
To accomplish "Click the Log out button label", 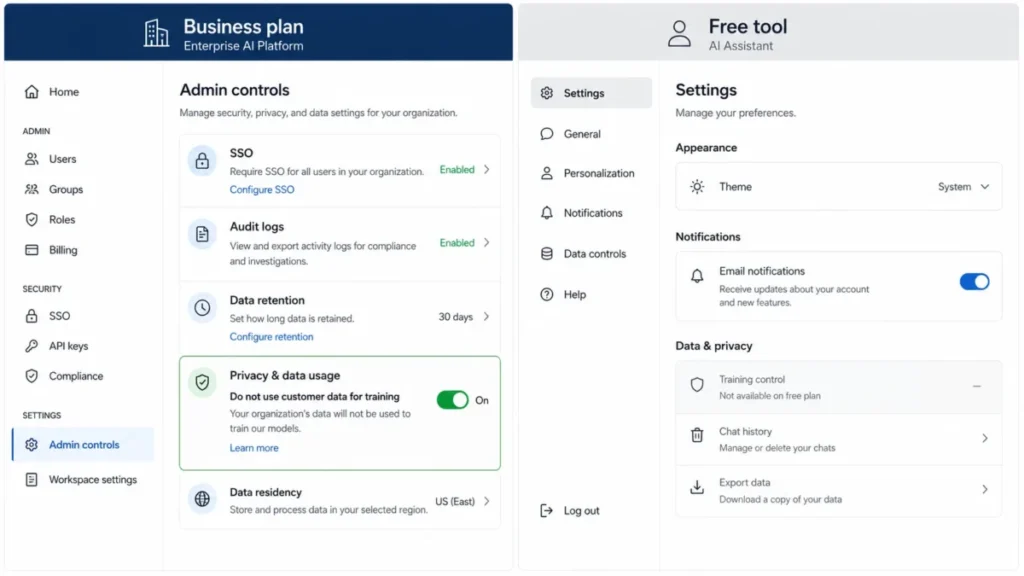I will pos(581,511).
